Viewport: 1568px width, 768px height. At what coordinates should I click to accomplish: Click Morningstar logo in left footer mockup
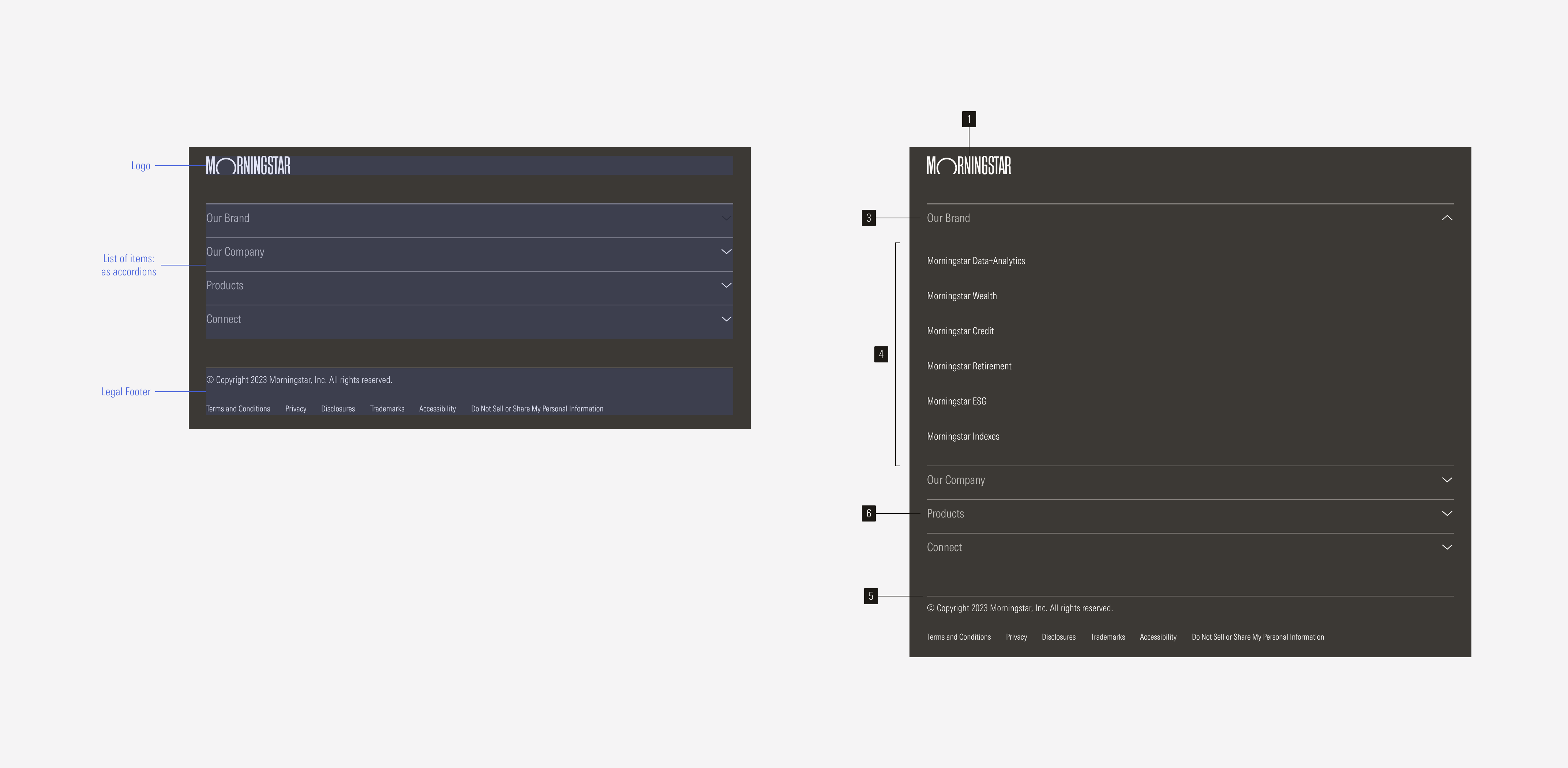click(248, 166)
